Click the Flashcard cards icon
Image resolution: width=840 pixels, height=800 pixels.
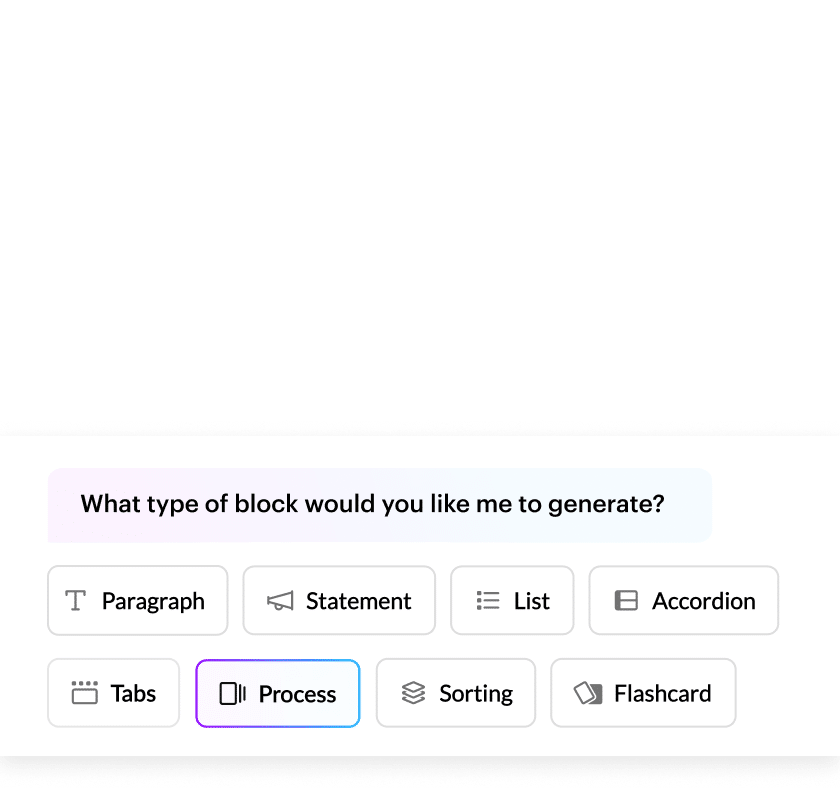[x=588, y=693]
